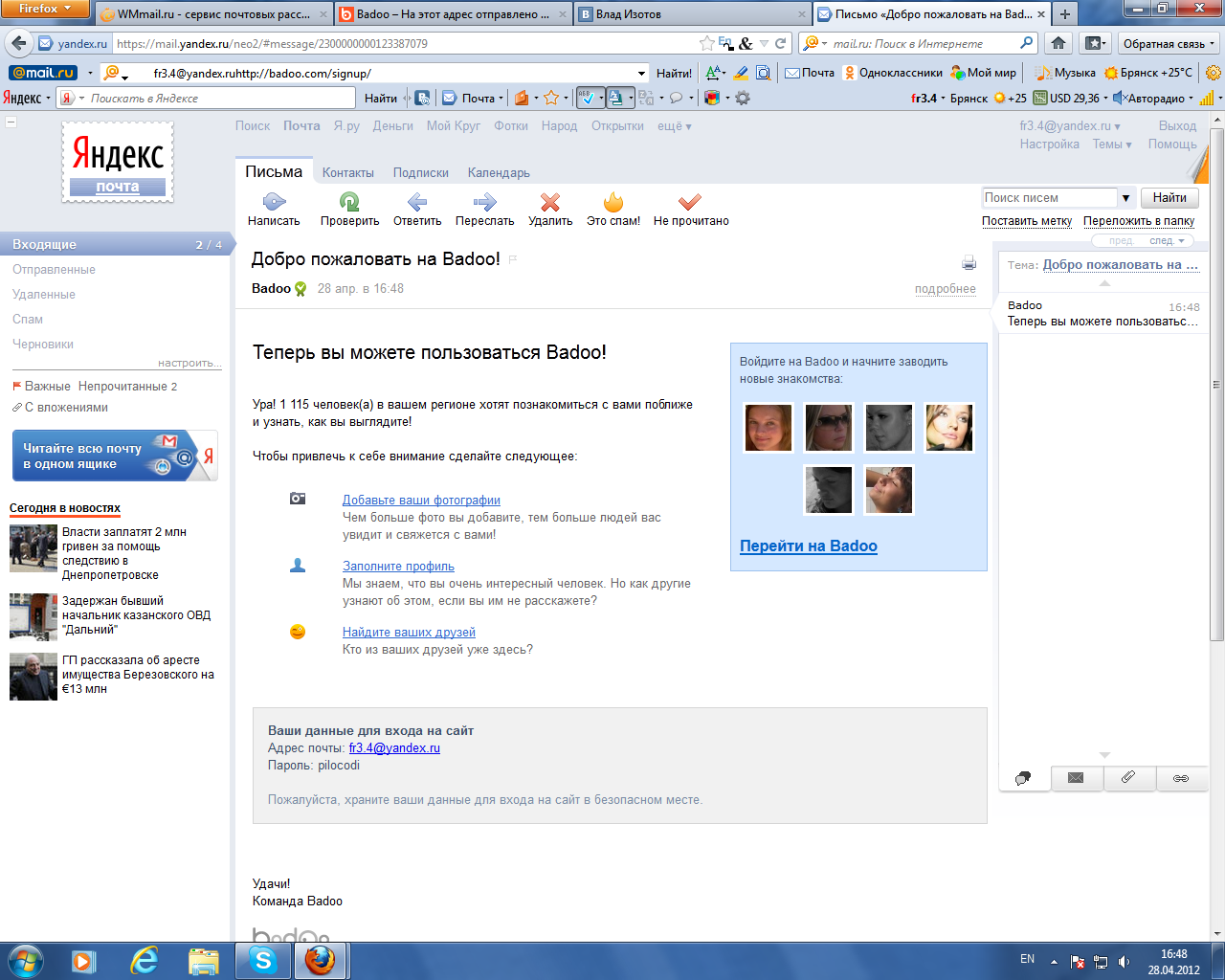Expand the ещё services menu
This screenshot has width=1225, height=980.
(x=674, y=126)
